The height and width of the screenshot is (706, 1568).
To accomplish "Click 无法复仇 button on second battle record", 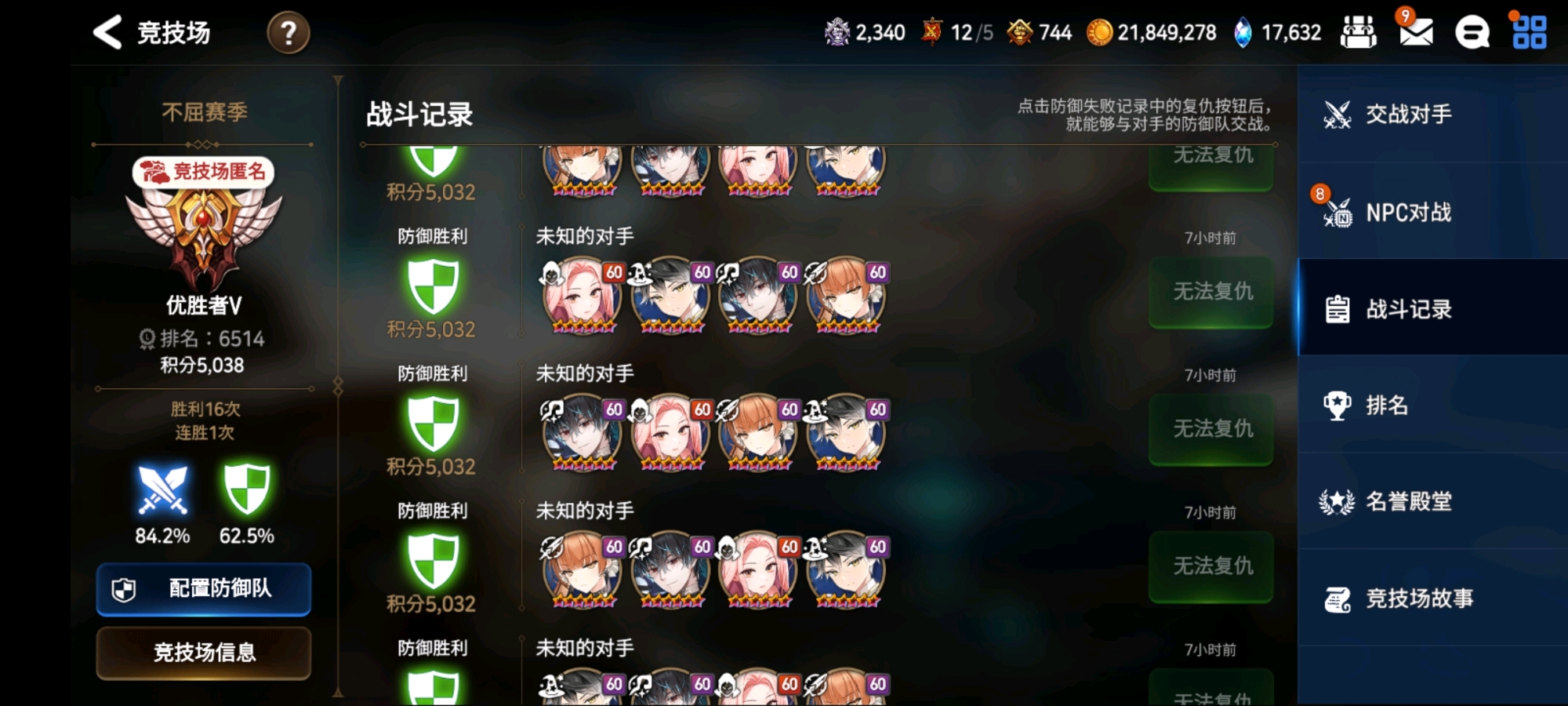I will click(x=1211, y=292).
